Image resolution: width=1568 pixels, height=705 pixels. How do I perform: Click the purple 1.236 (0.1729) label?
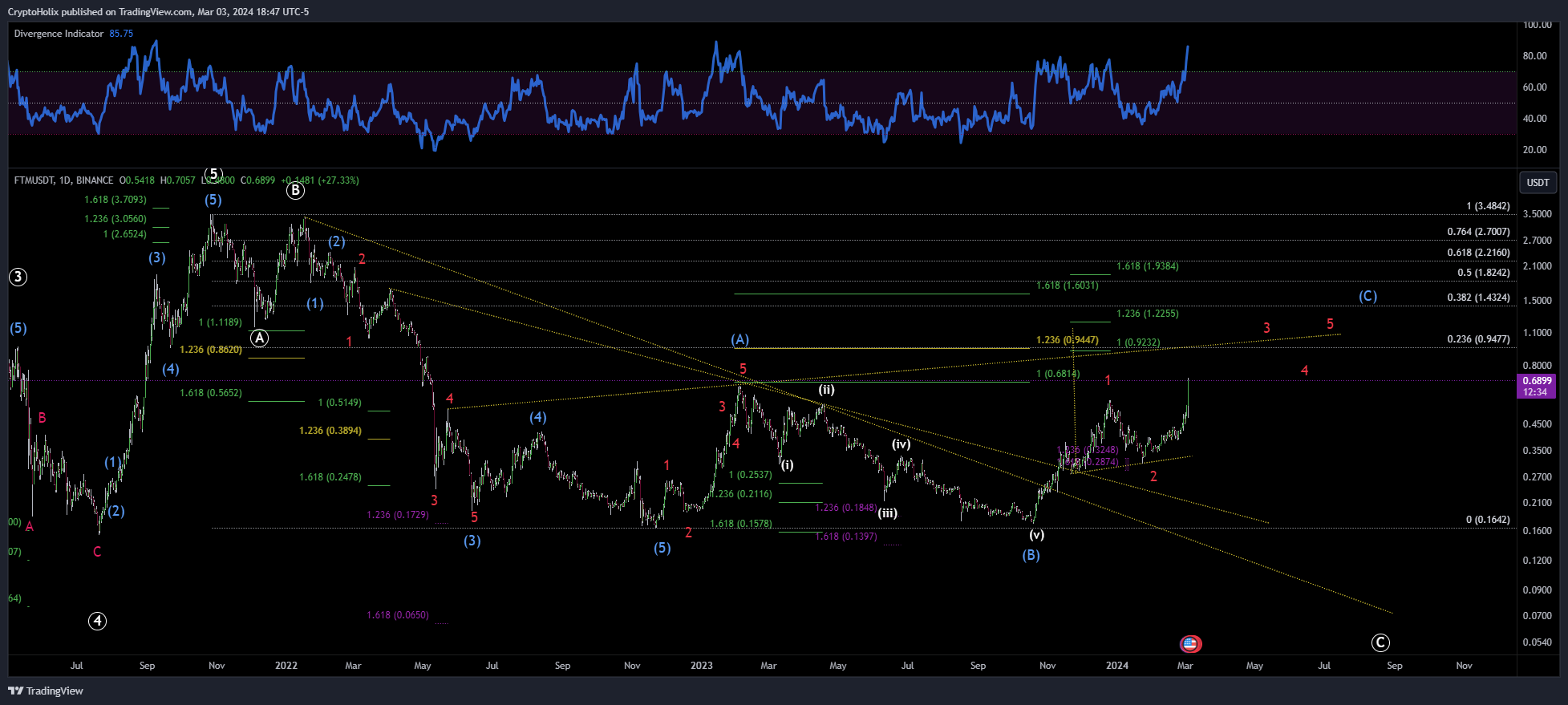[398, 515]
